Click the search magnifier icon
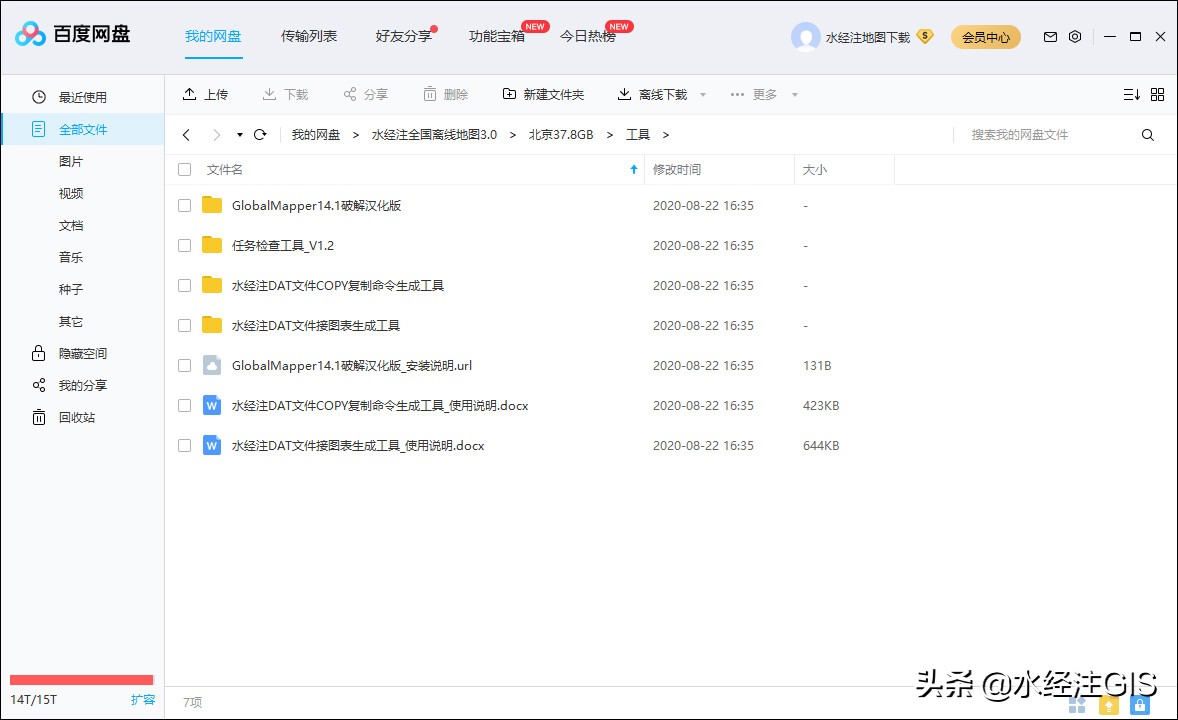The image size is (1178, 720). pyautogui.click(x=1148, y=135)
